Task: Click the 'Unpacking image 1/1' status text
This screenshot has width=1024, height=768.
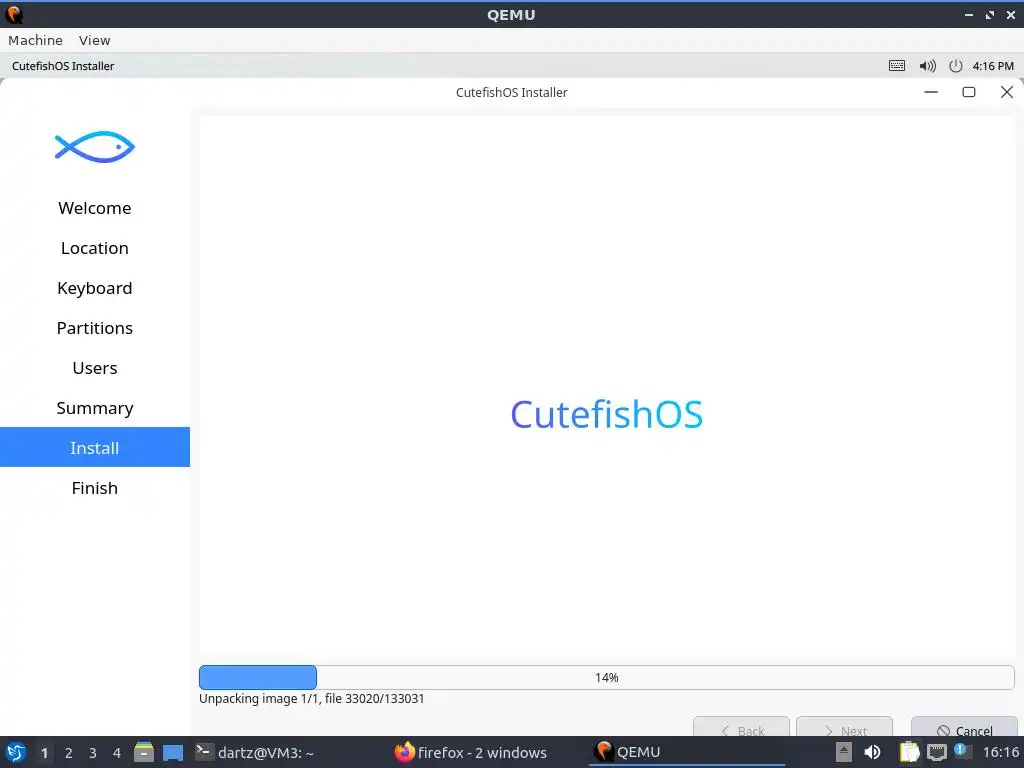Action: pos(312,699)
